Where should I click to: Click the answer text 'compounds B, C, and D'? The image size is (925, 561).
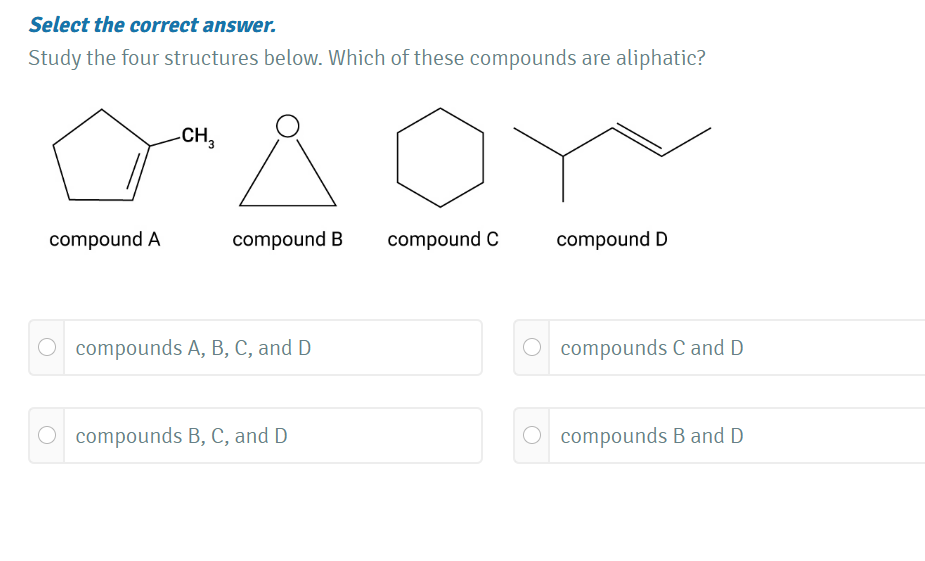pyautogui.click(x=181, y=436)
